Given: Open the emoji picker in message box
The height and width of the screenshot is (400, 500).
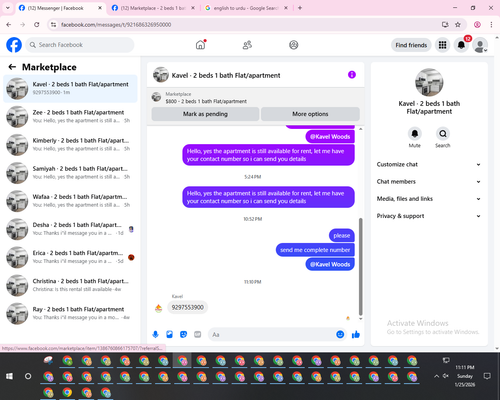Looking at the screenshot, I should [x=340, y=334].
